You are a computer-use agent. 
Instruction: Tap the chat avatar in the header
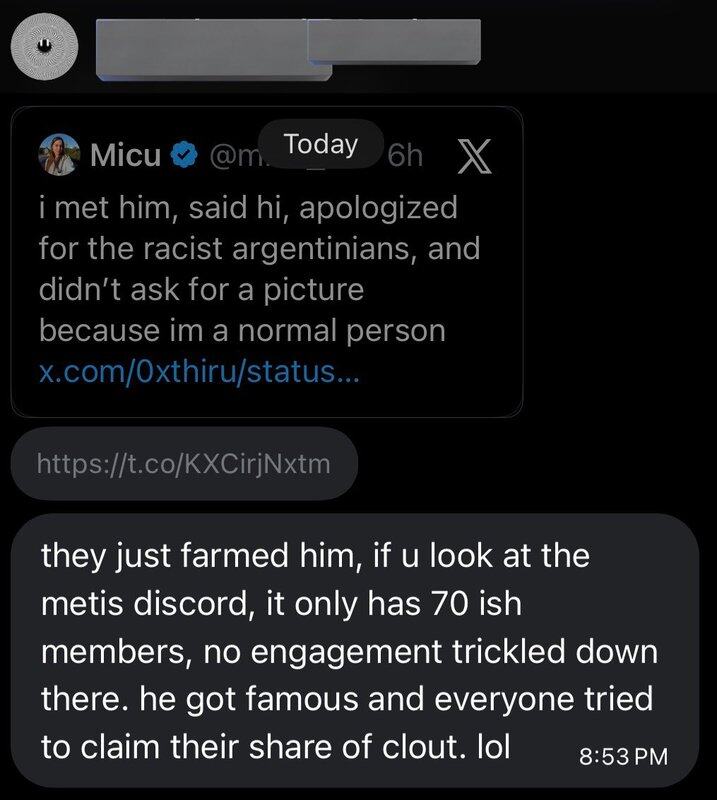(x=41, y=44)
